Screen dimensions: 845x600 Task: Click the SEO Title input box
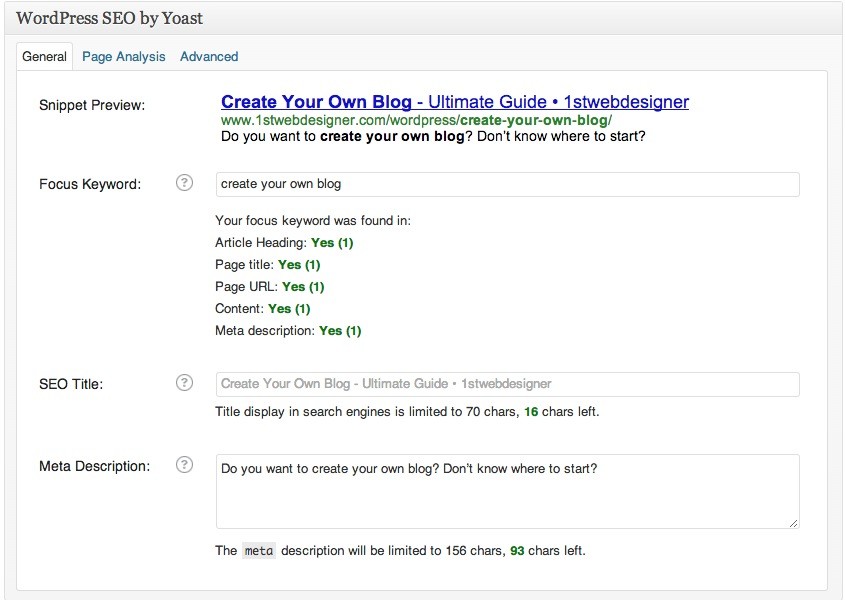tap(507, 384)
